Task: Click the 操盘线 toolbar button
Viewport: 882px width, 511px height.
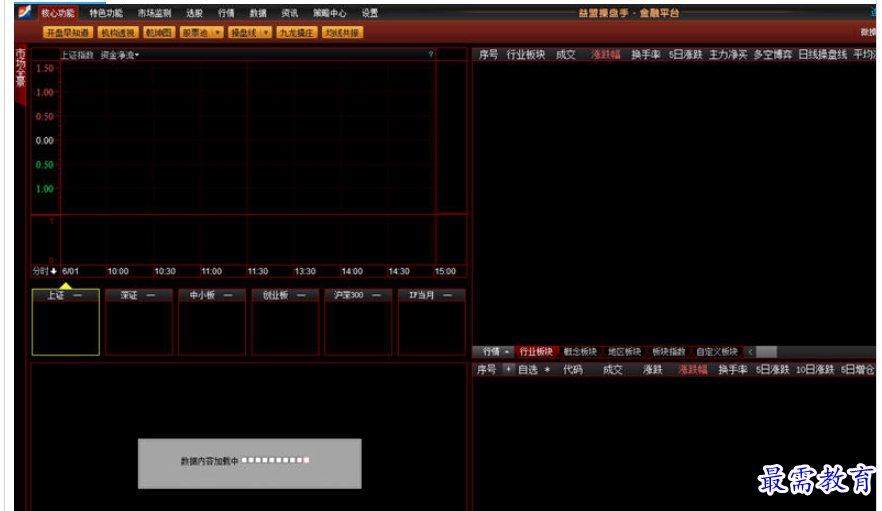Action: (244, 33)
